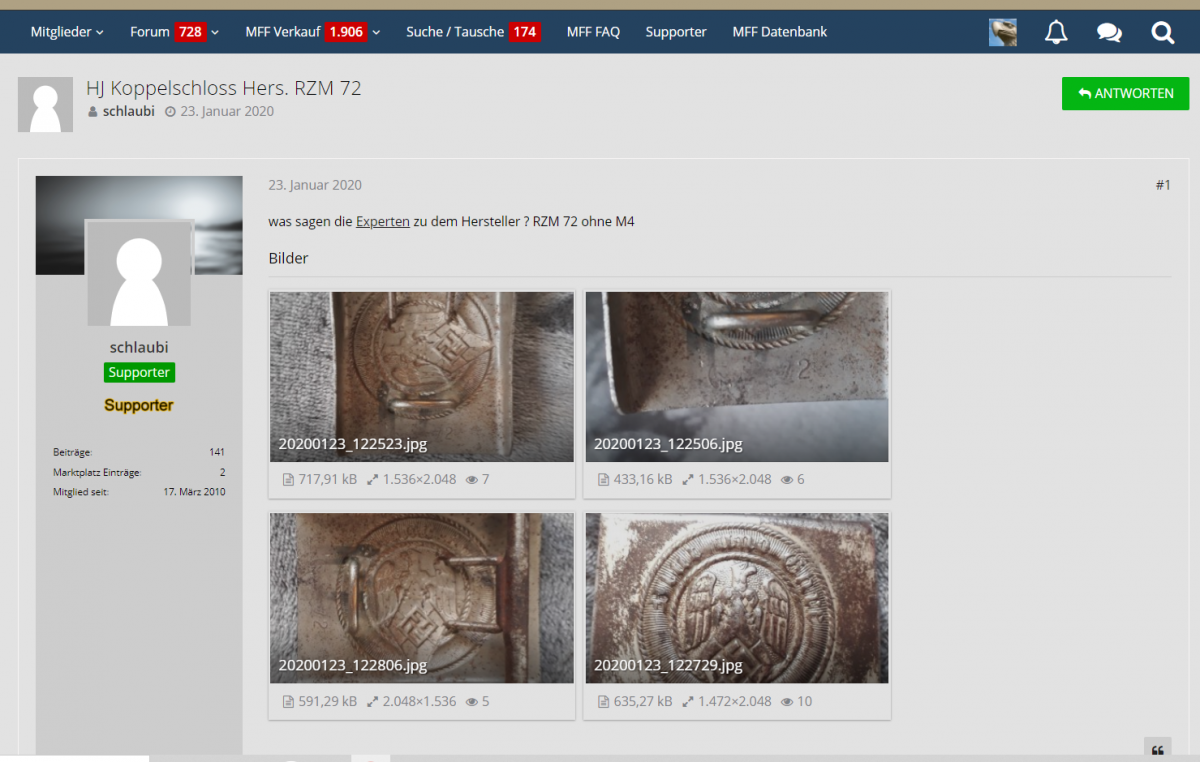
Task: Open conversations via the chat bubbles icon
Action: click(x=1109, y=32)
